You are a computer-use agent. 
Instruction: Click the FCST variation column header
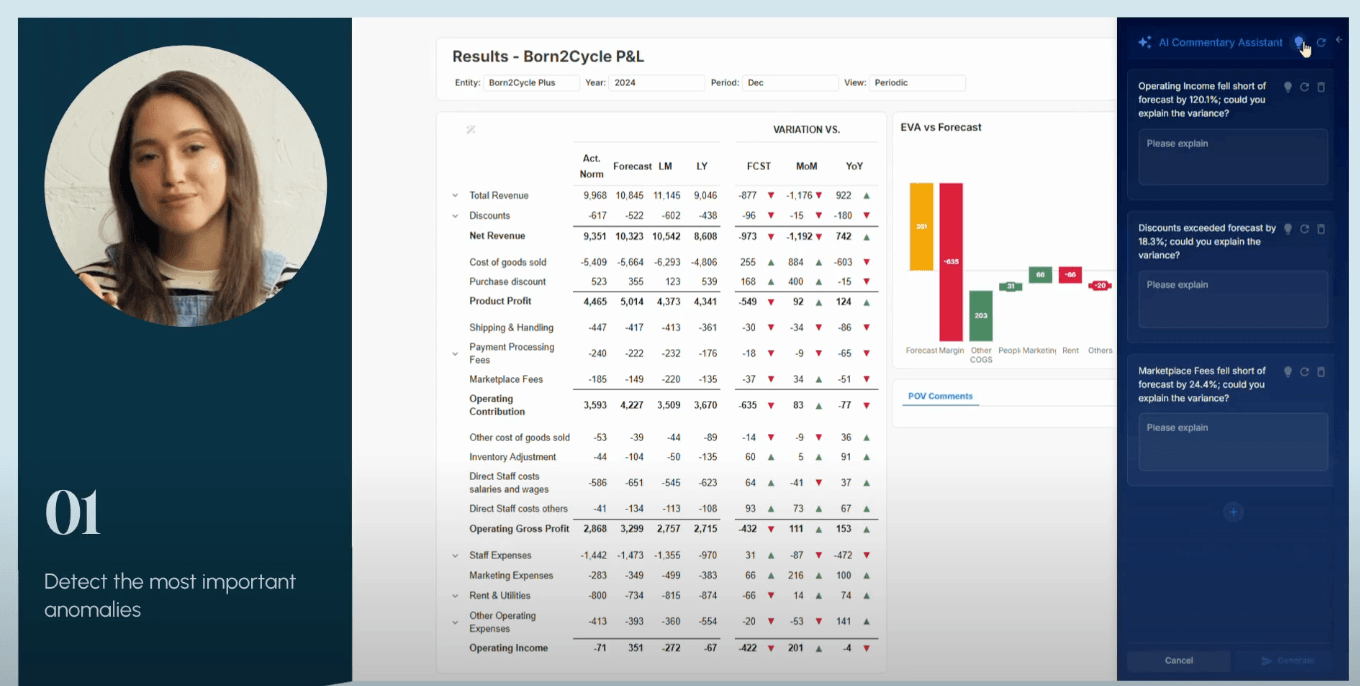pyautogui.click(x=758, y=166)
